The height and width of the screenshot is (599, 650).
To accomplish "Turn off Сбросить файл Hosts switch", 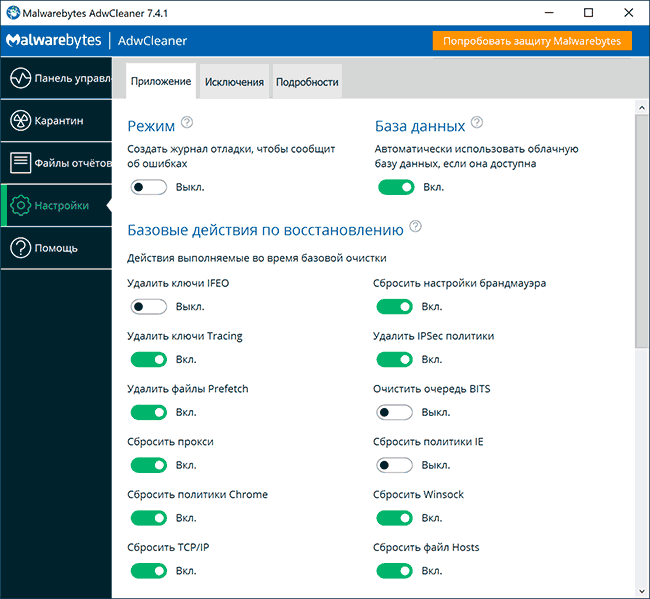I will pos(395,571).
